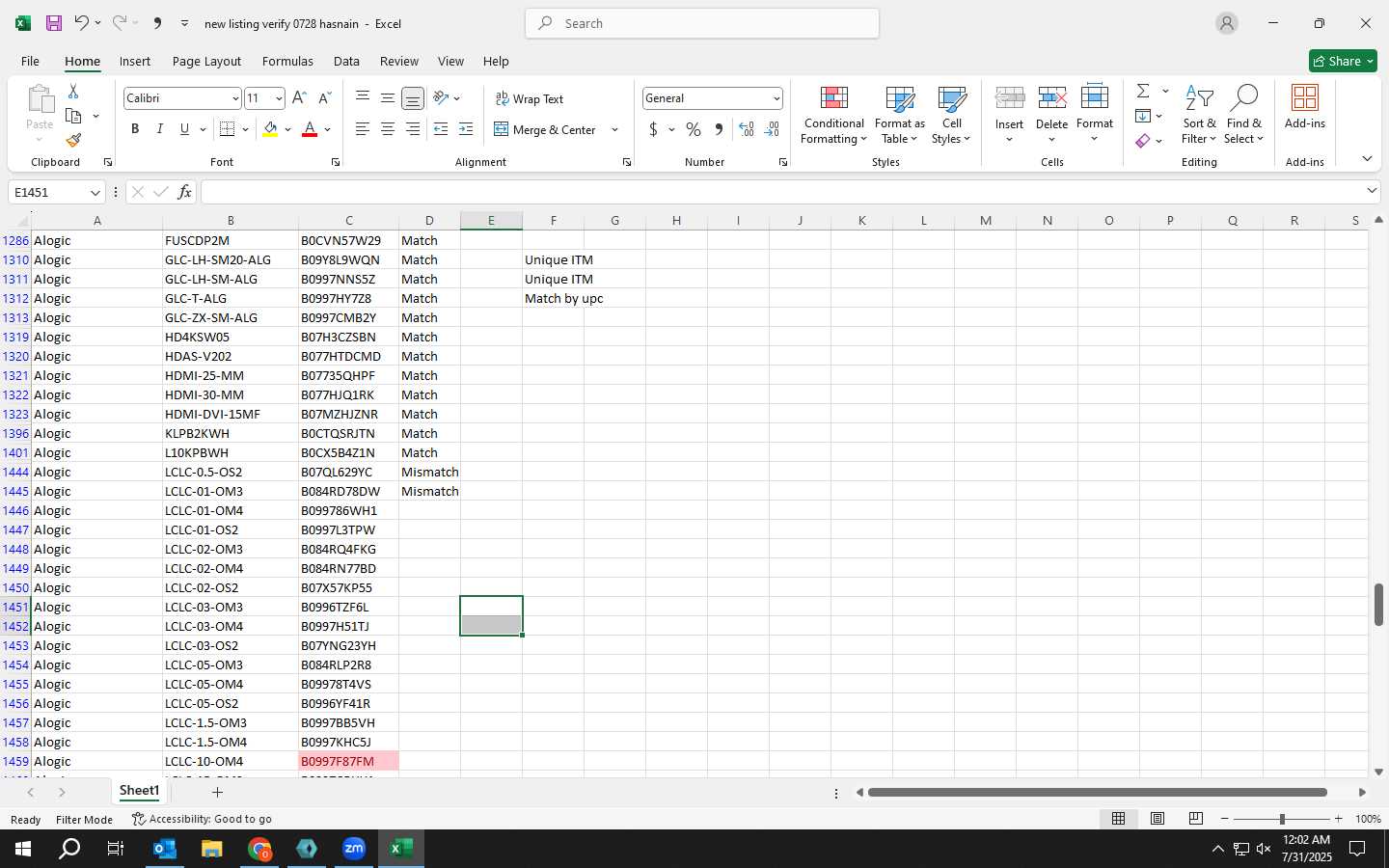Viewport: 1389px width, 868px height.
Task: Open Conditional Formatting dropdown
Action: click(x=834, y=114)
